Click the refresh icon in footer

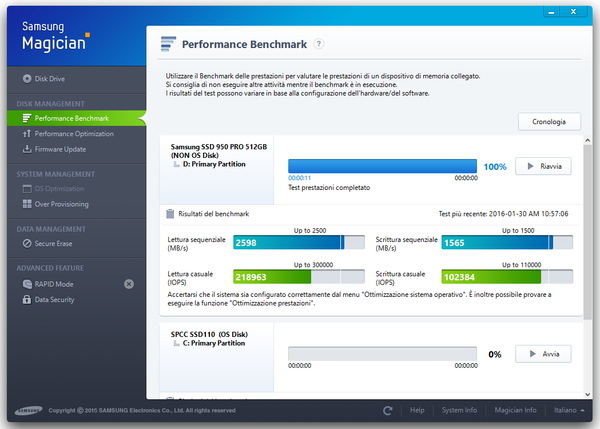click(388, 411)
